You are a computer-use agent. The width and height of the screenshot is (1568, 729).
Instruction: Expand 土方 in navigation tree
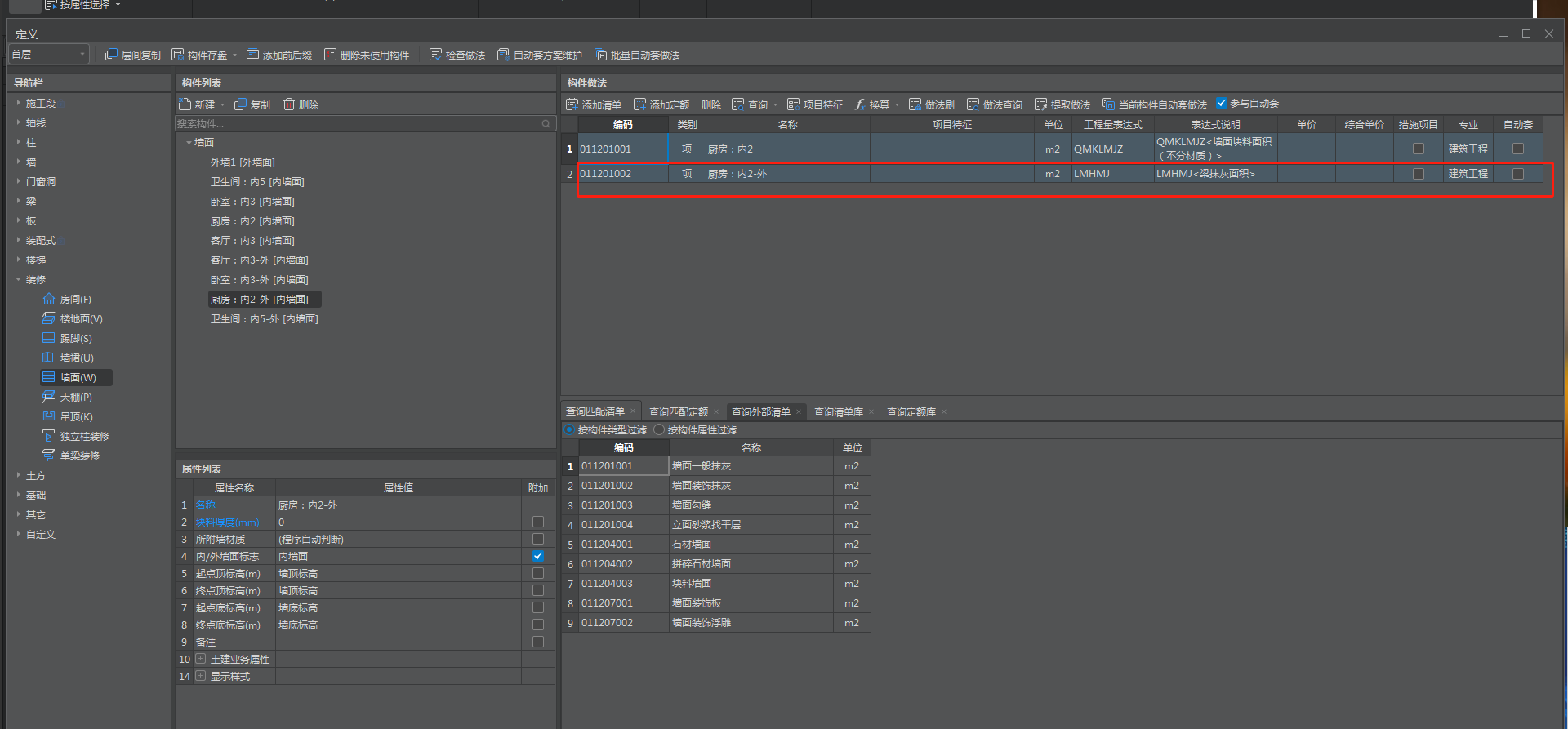tap(19, 476)
